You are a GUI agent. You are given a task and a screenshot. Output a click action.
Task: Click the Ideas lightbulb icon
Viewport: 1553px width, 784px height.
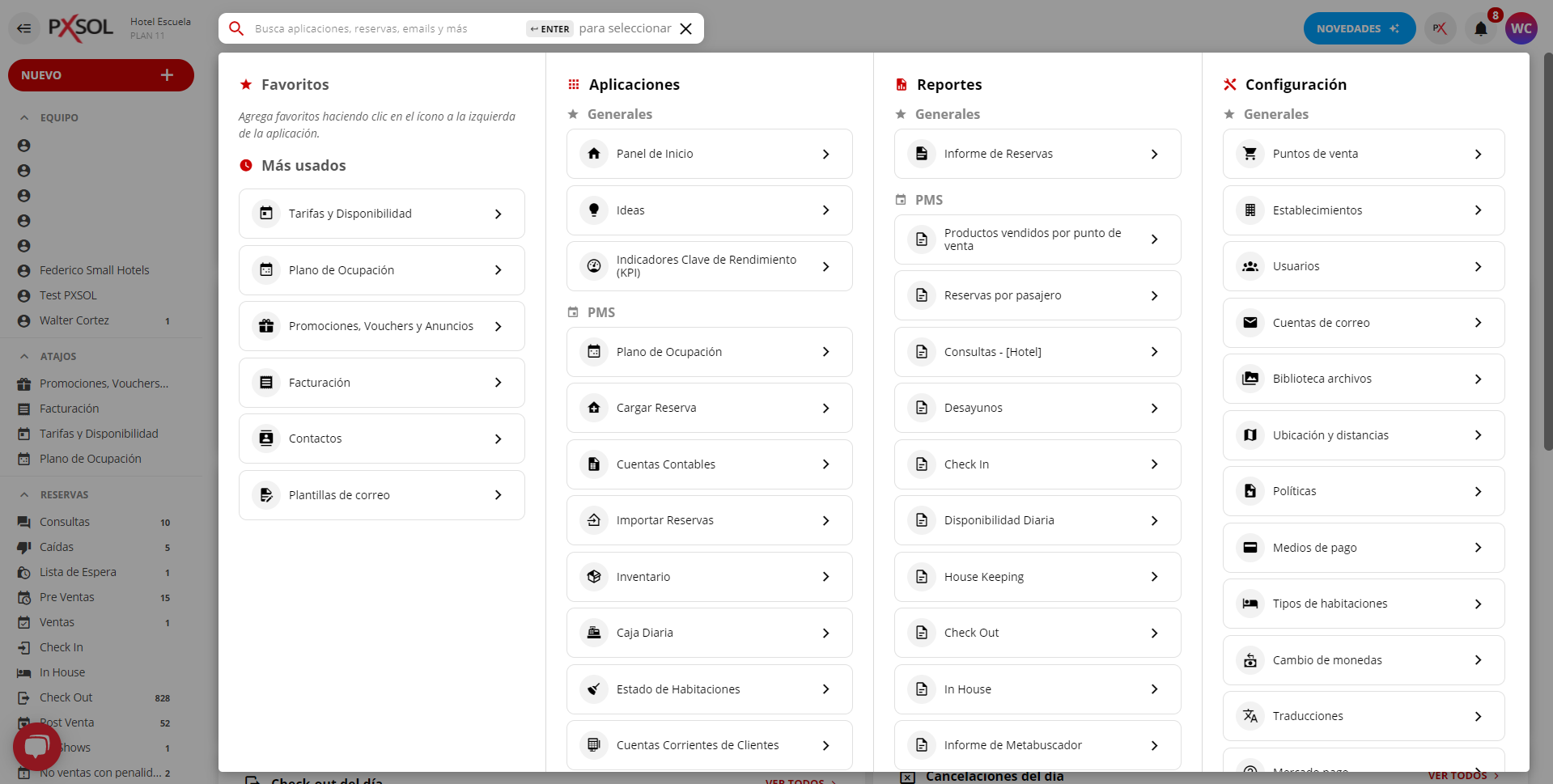click(x=594, y=210)
